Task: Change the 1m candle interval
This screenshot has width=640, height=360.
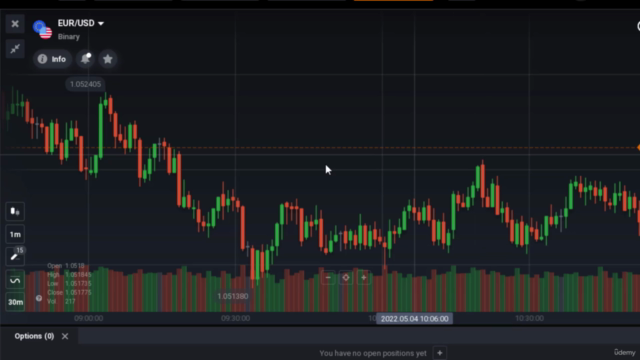Action: click(x=15, y=234)
